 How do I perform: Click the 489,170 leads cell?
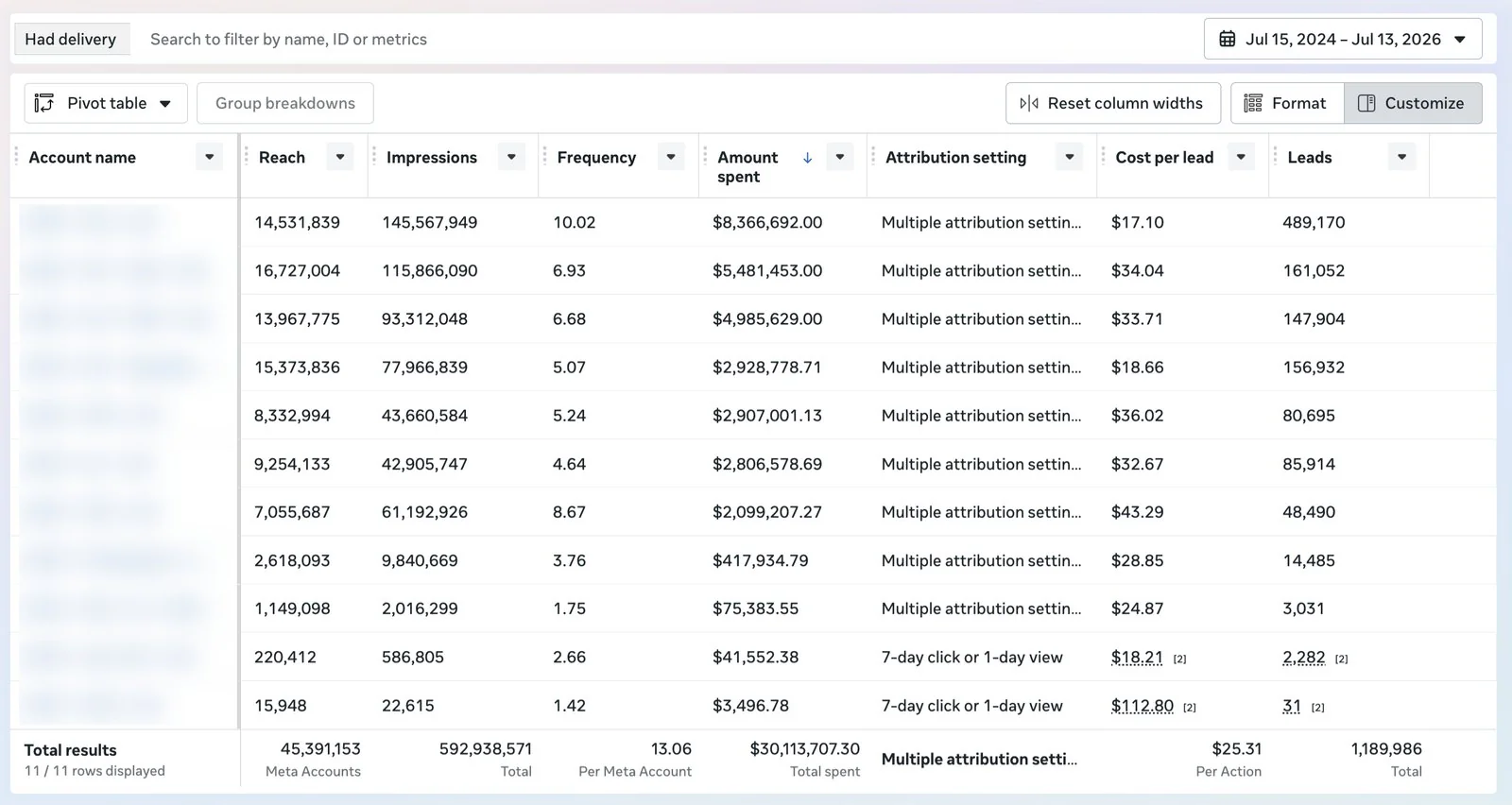tap(1314, 222)
